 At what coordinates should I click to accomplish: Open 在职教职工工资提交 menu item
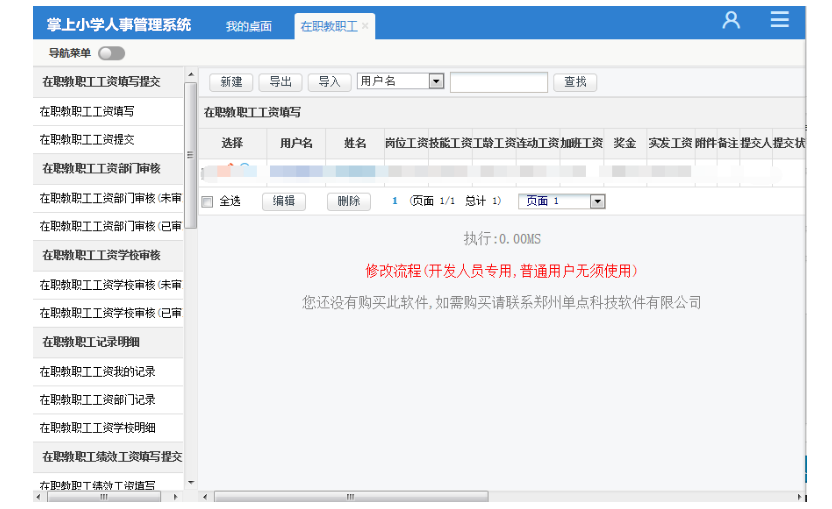108,140
